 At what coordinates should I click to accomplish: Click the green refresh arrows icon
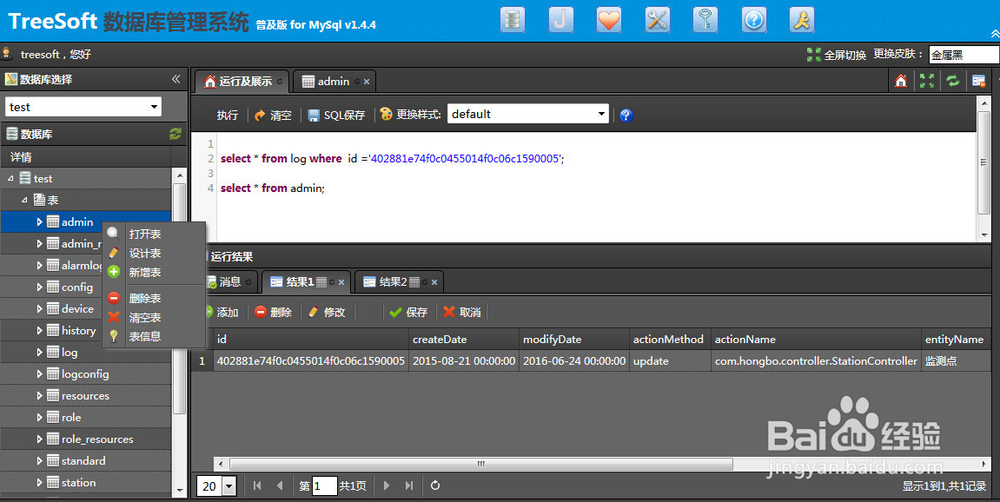tap(953, 80)
